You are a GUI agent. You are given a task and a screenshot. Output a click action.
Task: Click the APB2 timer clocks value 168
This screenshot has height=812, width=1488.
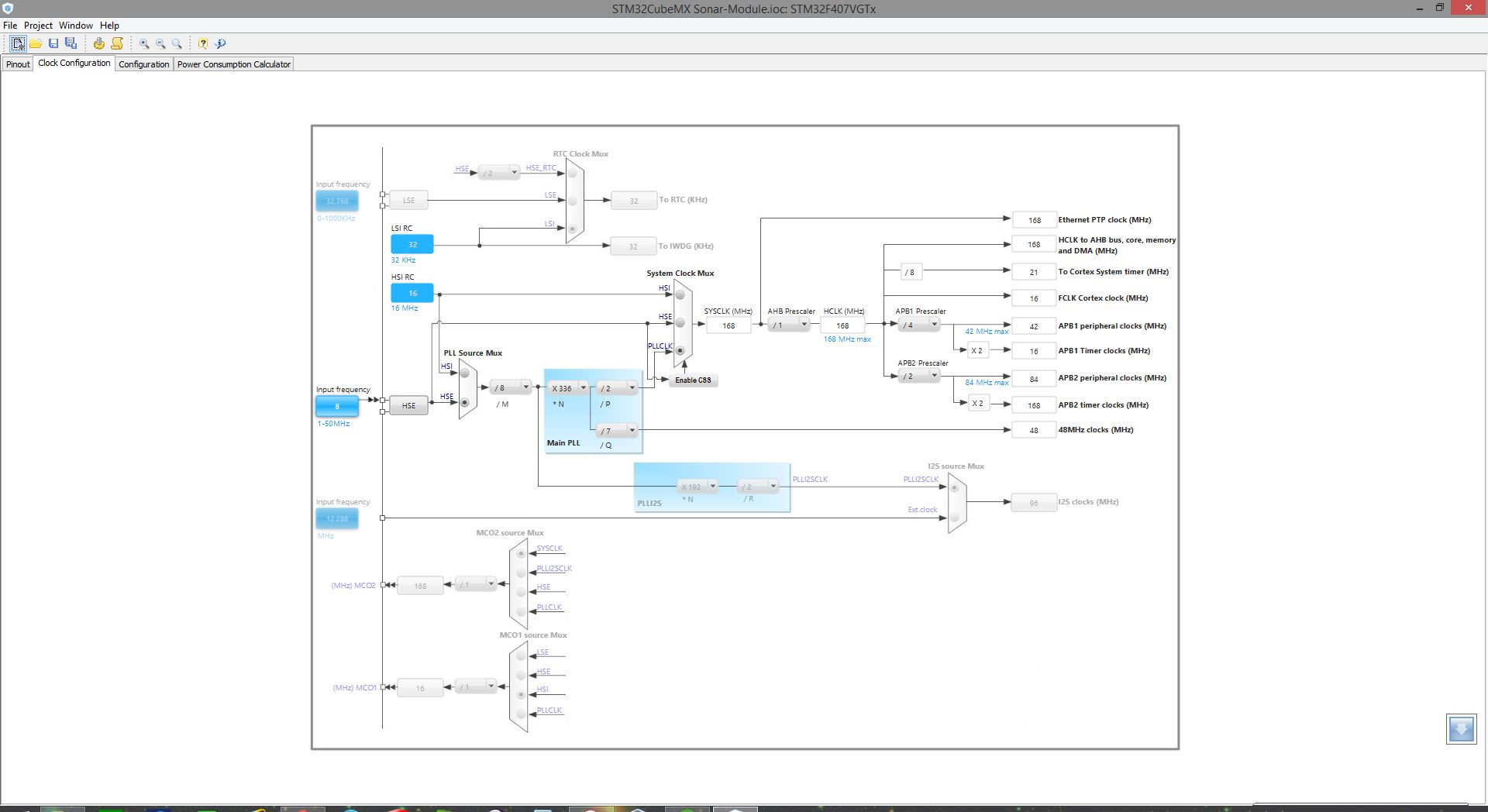tap(1034, 406)
